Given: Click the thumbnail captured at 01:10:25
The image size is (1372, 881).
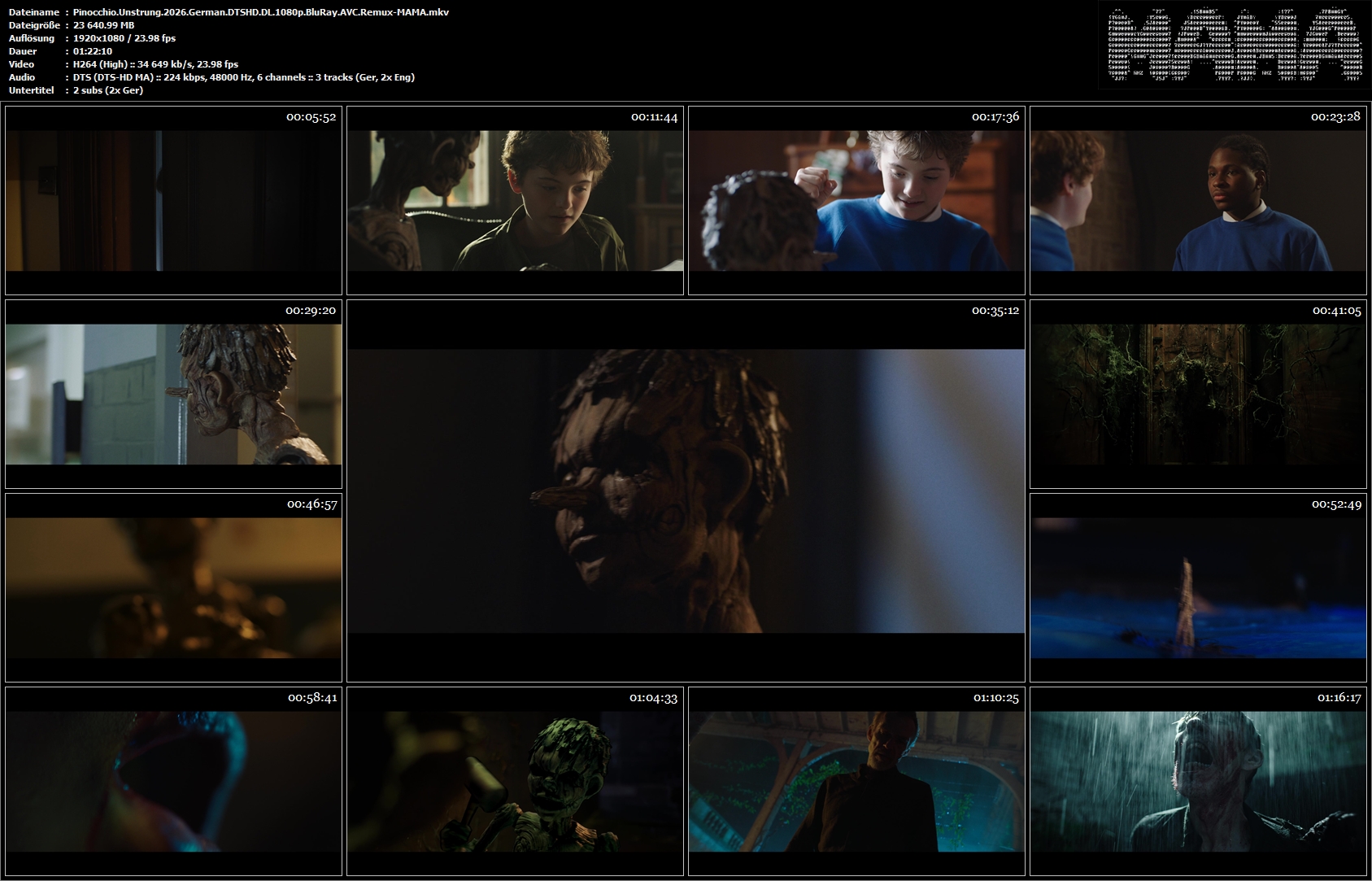Looking at the screenshot, I should 856,781.
